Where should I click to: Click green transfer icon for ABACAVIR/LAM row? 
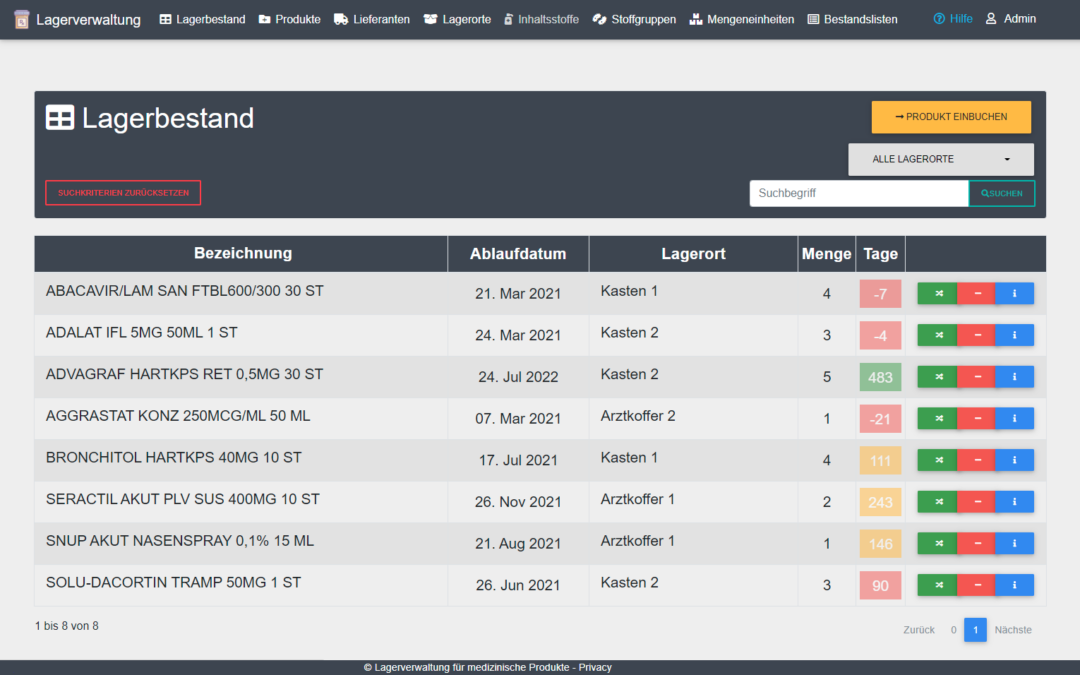[x=937, y=293]
